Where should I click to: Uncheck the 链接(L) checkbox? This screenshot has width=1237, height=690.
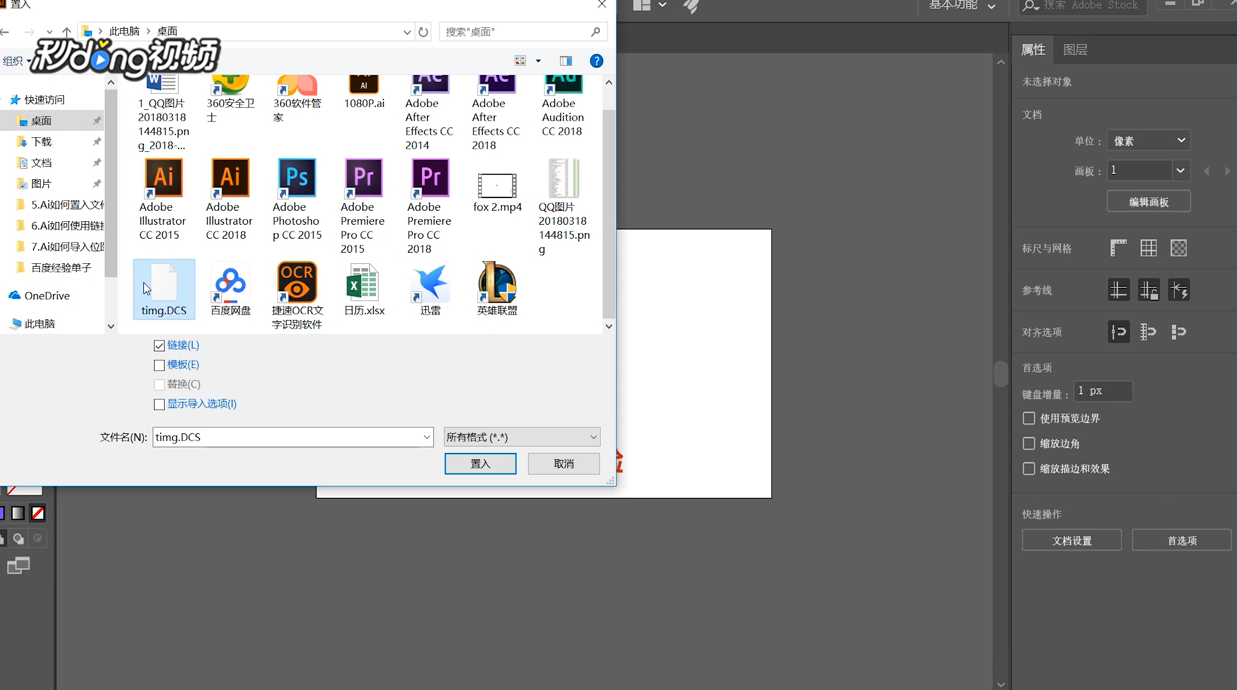click(x=159, y=345)
